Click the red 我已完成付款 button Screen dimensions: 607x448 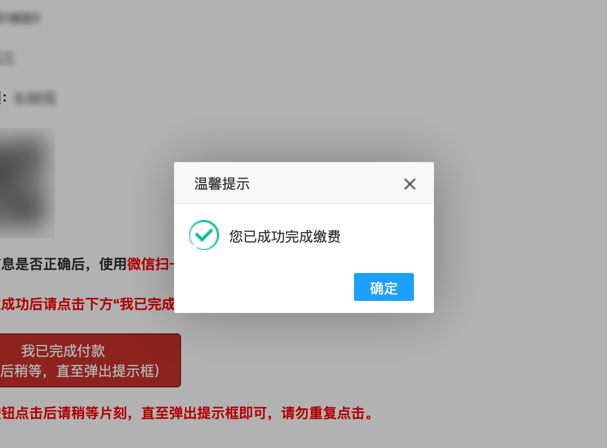[90, 360]
